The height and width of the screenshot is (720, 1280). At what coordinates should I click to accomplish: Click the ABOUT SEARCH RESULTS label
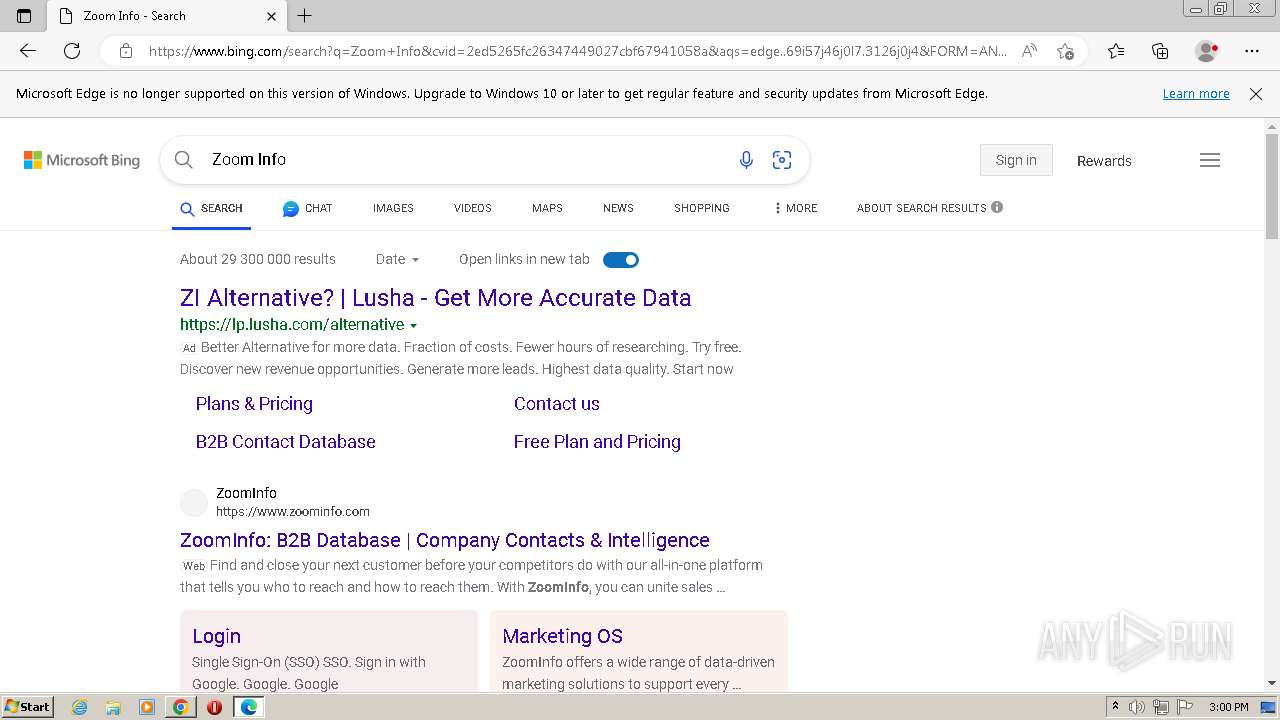click(922, 208)
